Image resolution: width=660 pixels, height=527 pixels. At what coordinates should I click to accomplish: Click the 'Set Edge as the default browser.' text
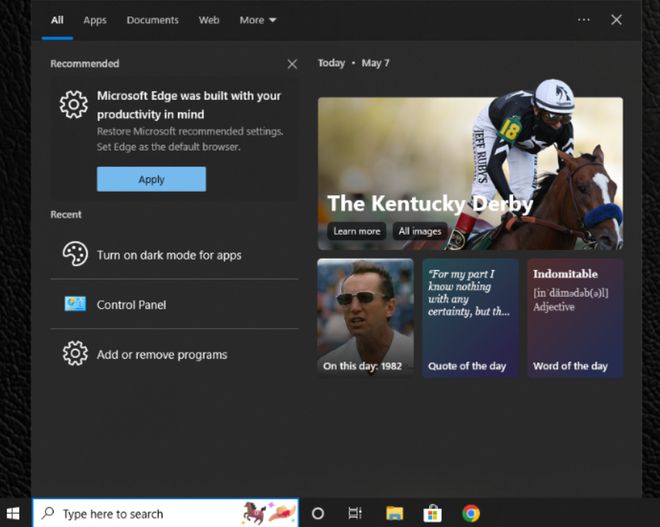coord(168,147)
